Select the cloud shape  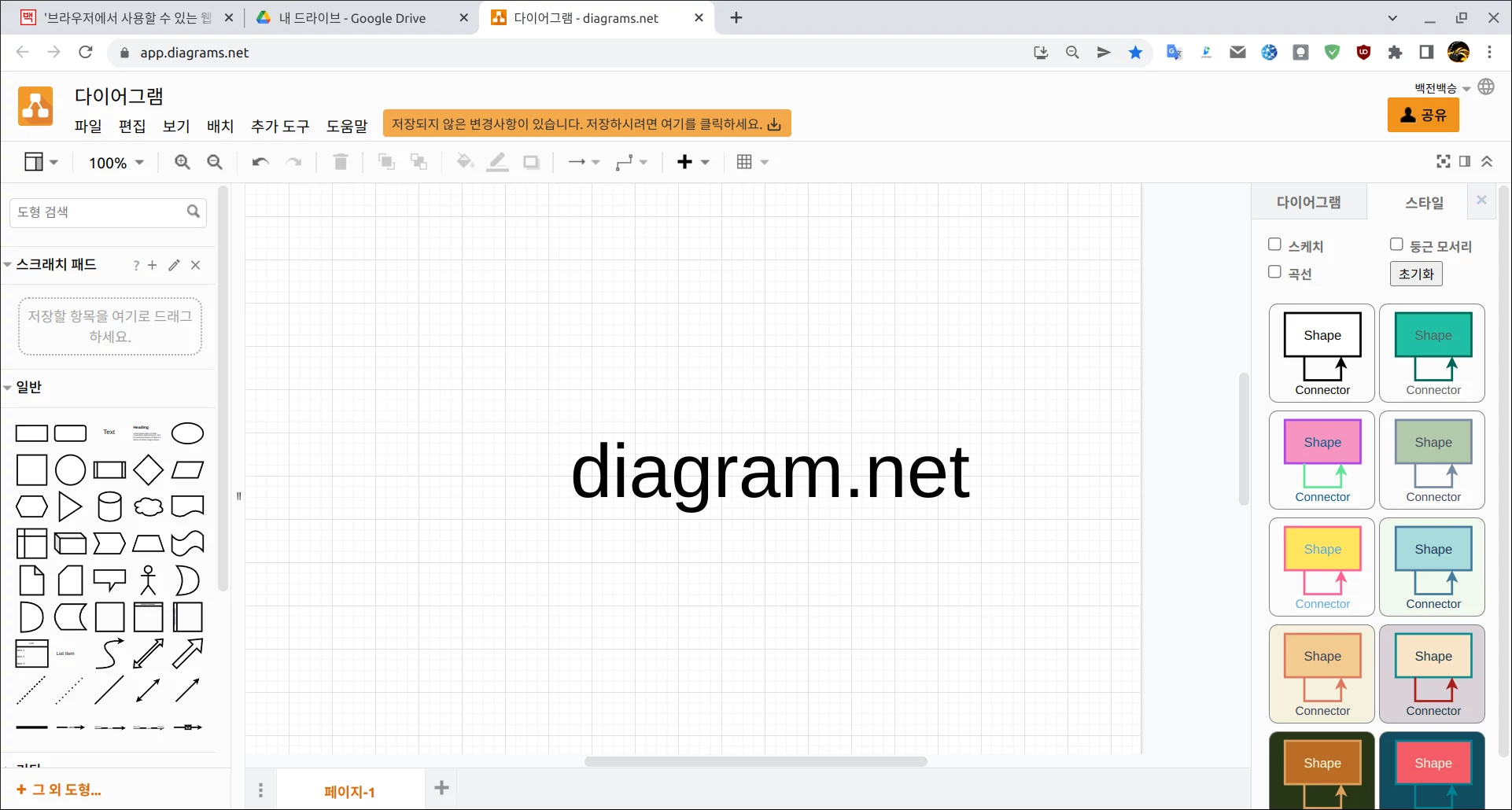click(148, 507)
